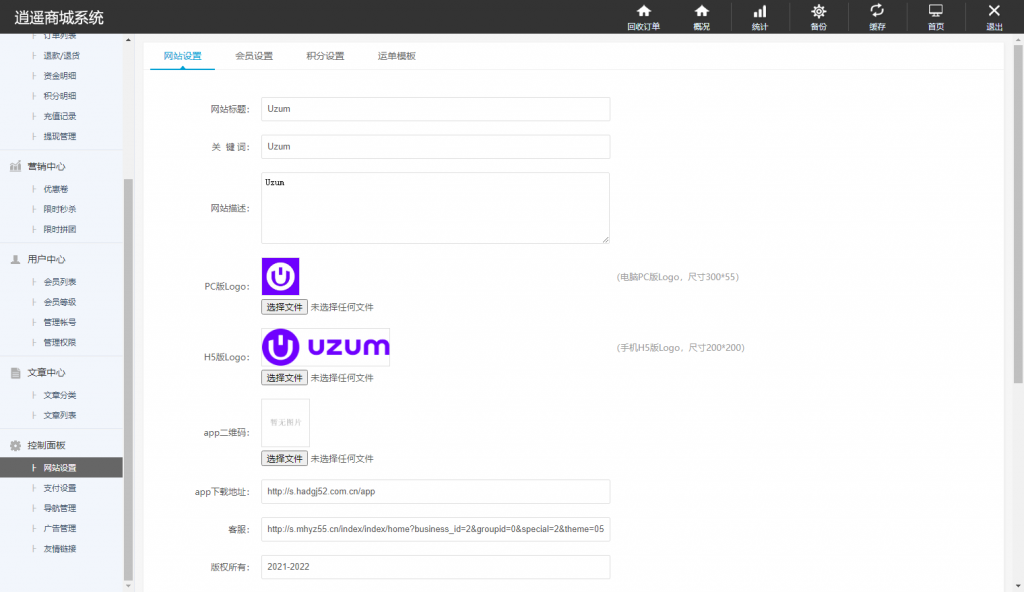Click the 网站描述 textarea
Screen dimensions: 1024x592
436,208
